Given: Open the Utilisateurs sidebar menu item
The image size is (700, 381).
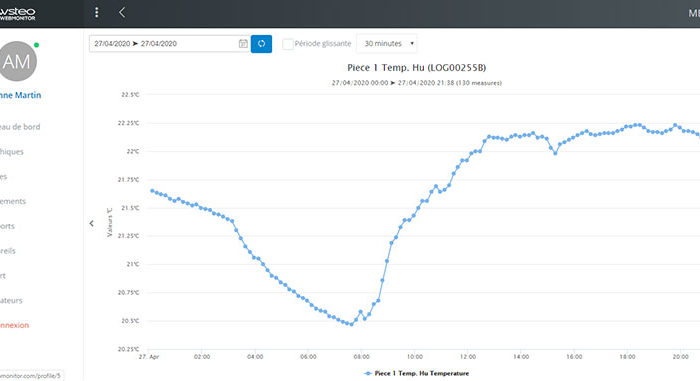Looking at the screenshot, I should click(11, 301).
